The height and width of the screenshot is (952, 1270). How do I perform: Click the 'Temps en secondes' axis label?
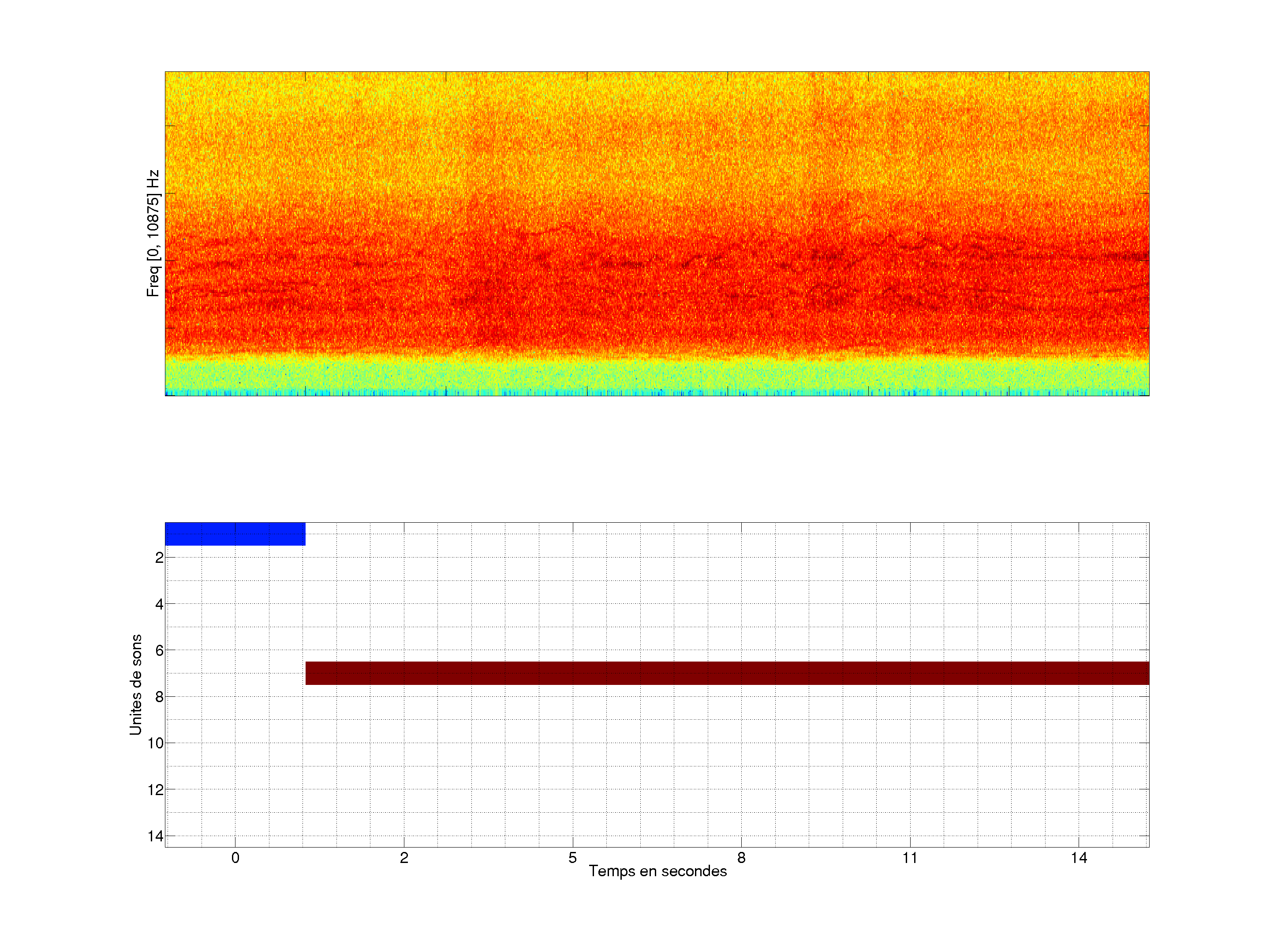coord(657,871)
